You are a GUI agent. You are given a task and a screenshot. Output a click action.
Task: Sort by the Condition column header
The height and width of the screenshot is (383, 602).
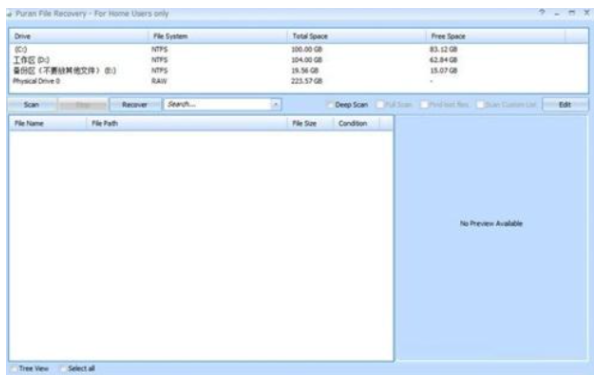(x=356, y=124)
